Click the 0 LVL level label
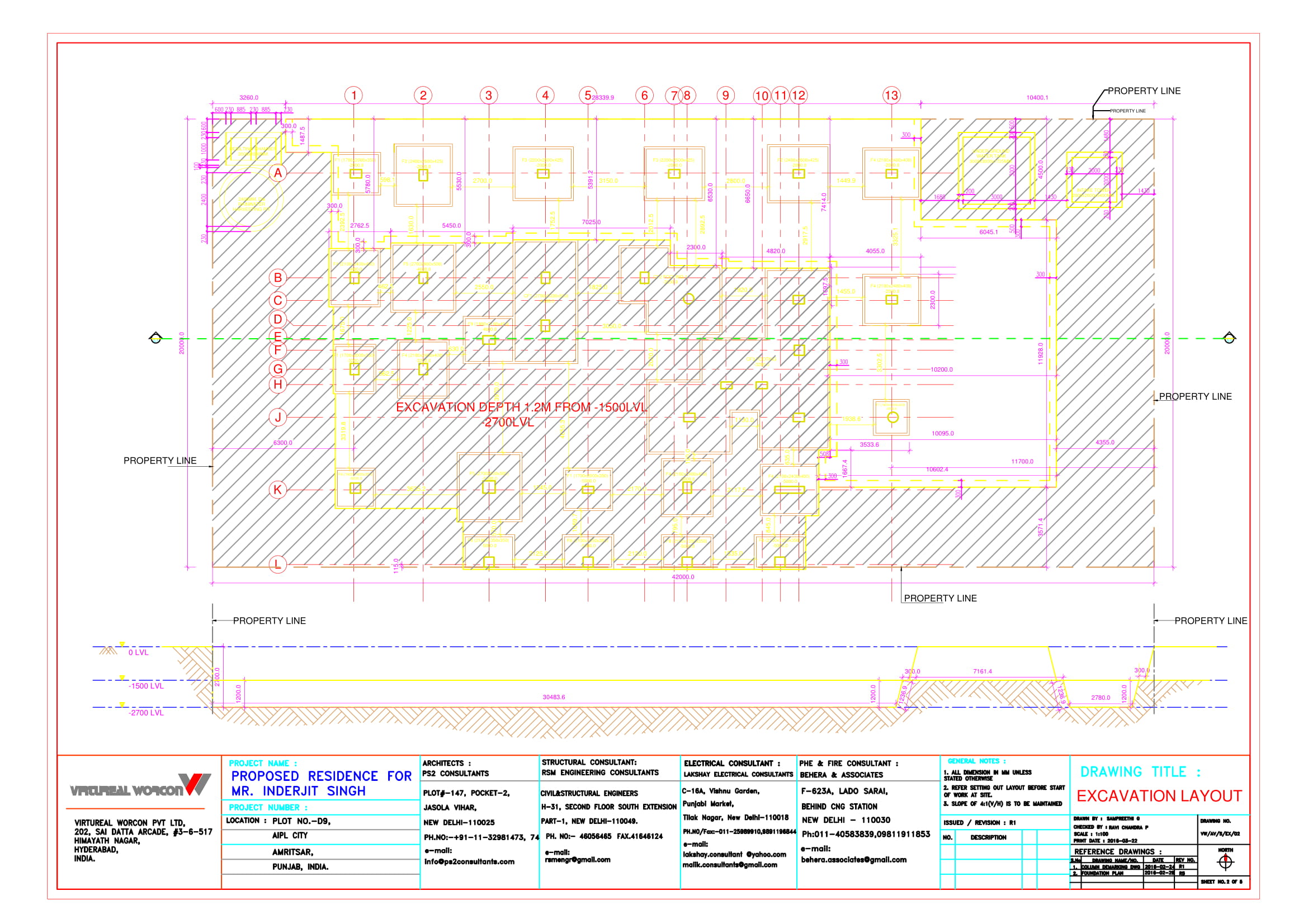The width and height of the screenshot is (1308, 924). 138,652
